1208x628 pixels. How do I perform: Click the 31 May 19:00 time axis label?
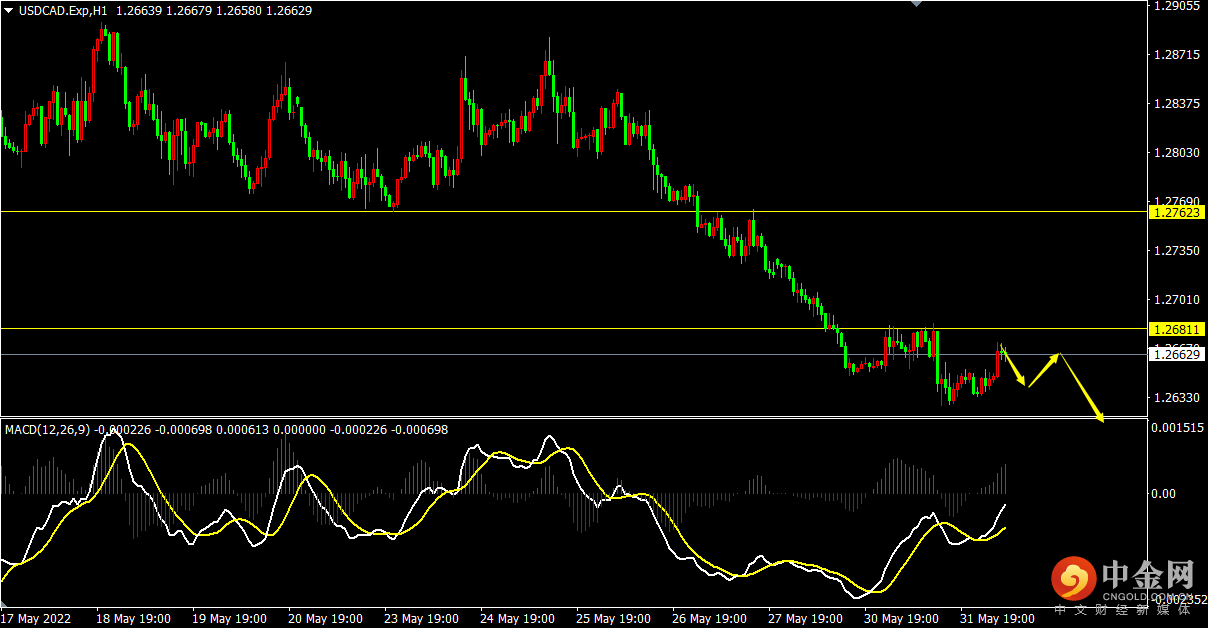tap(996, 619)
